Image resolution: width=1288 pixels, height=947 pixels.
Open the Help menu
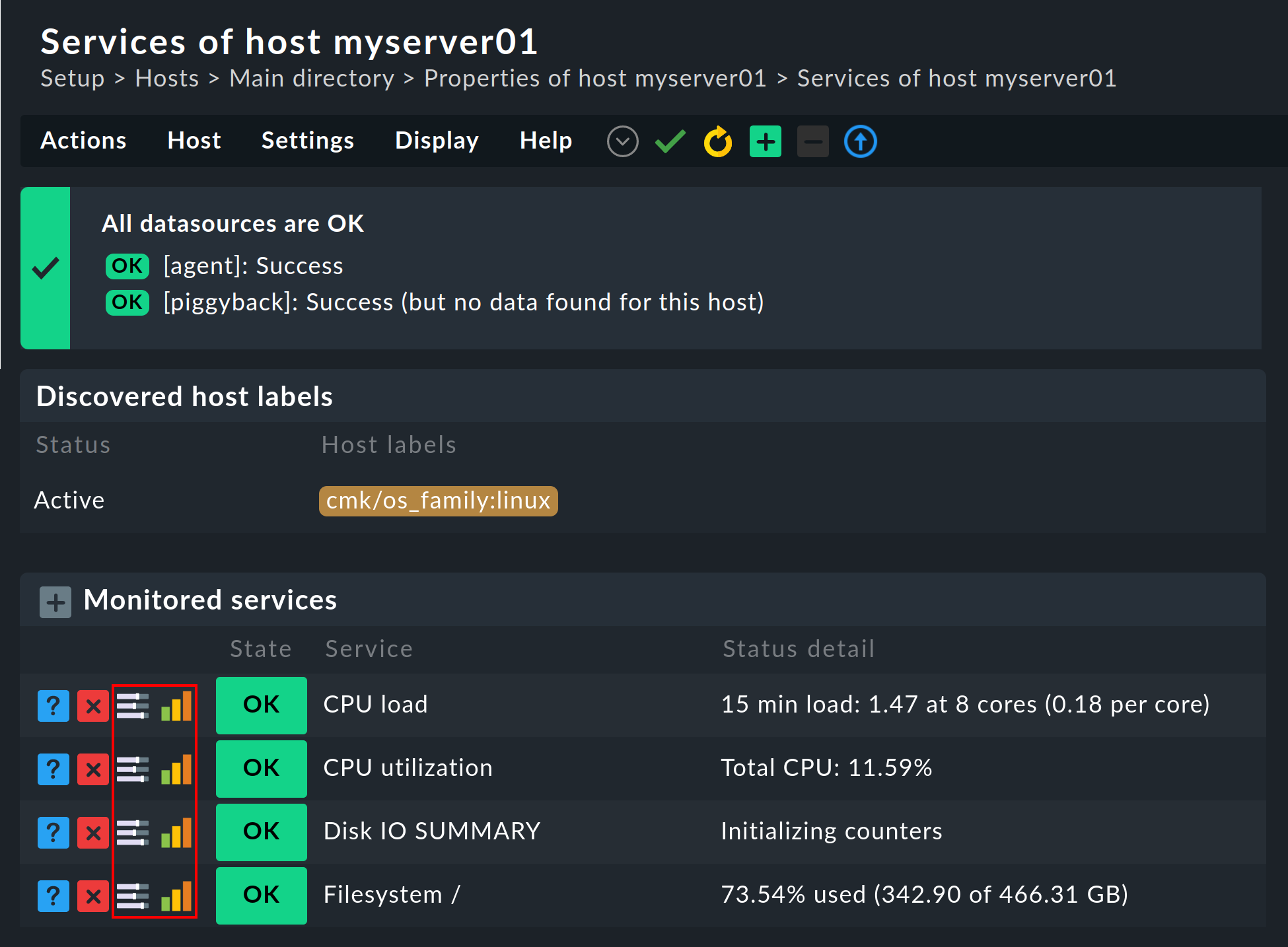(x=546, y=141)
